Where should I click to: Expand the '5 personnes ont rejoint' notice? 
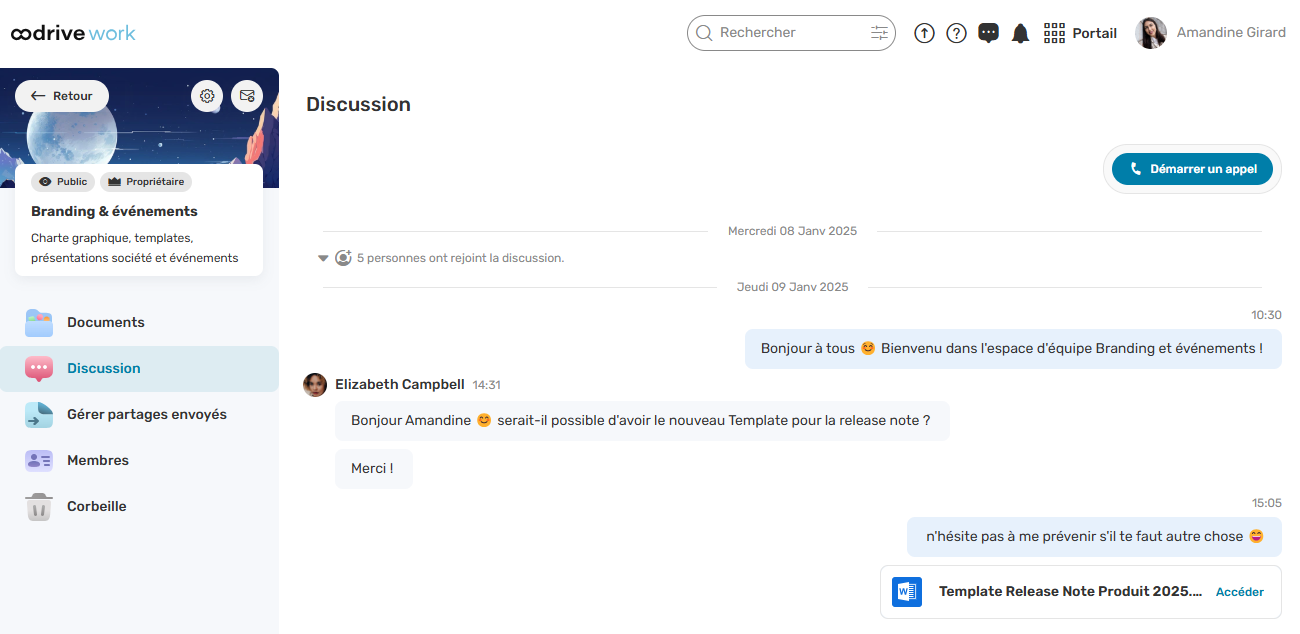click(323, 258)
